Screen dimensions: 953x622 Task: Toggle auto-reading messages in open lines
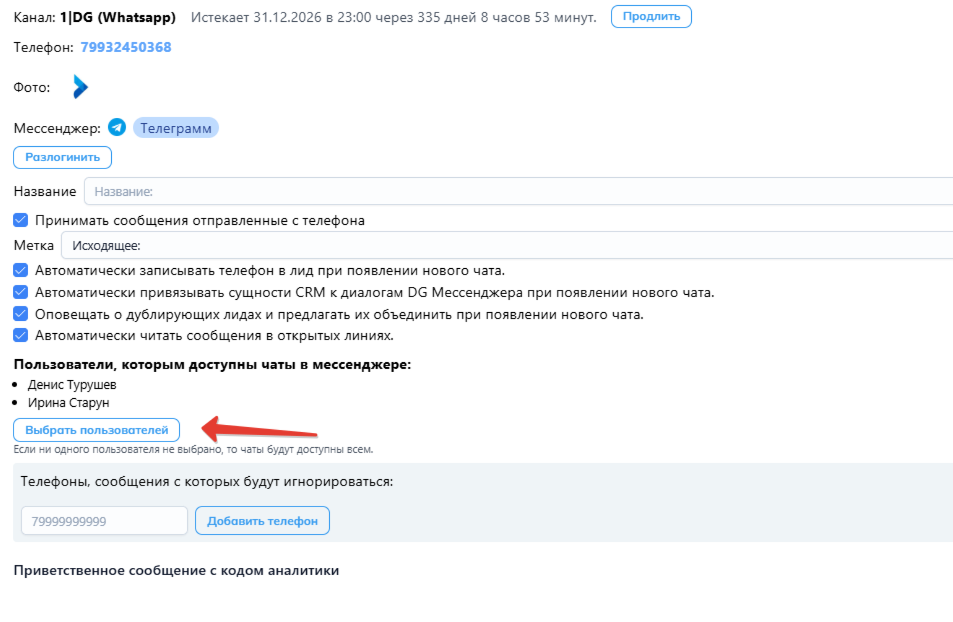click(21, 336)
